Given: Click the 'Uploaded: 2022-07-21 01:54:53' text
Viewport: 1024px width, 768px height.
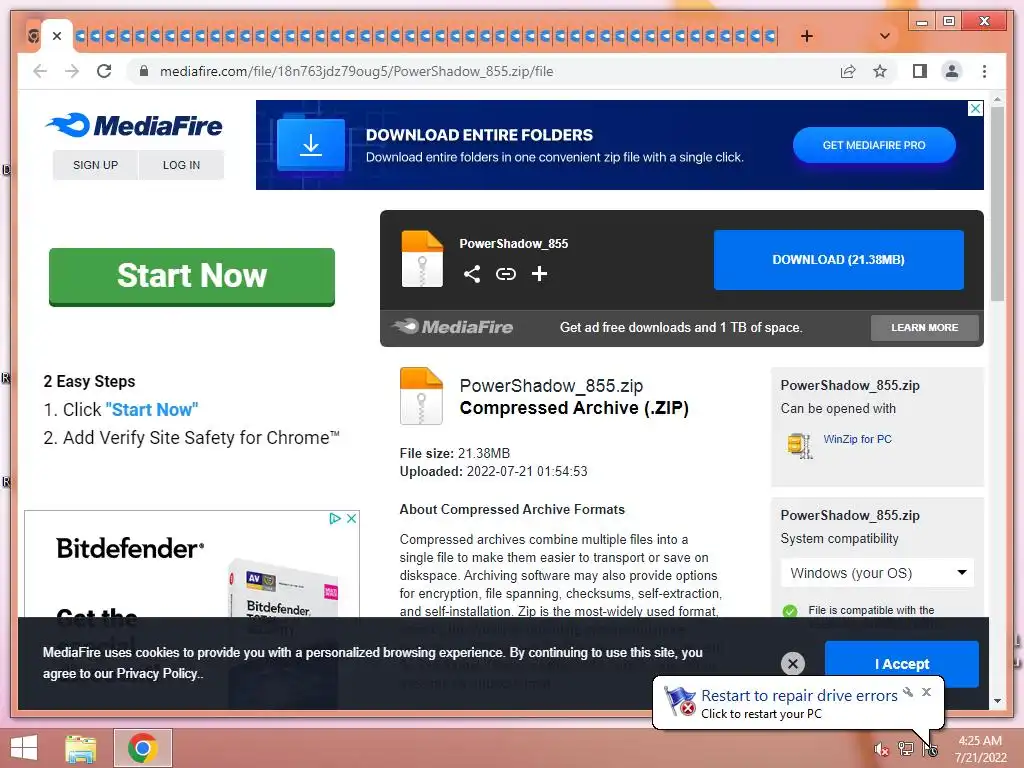Looking at the screenshot, I should (493, 472).
